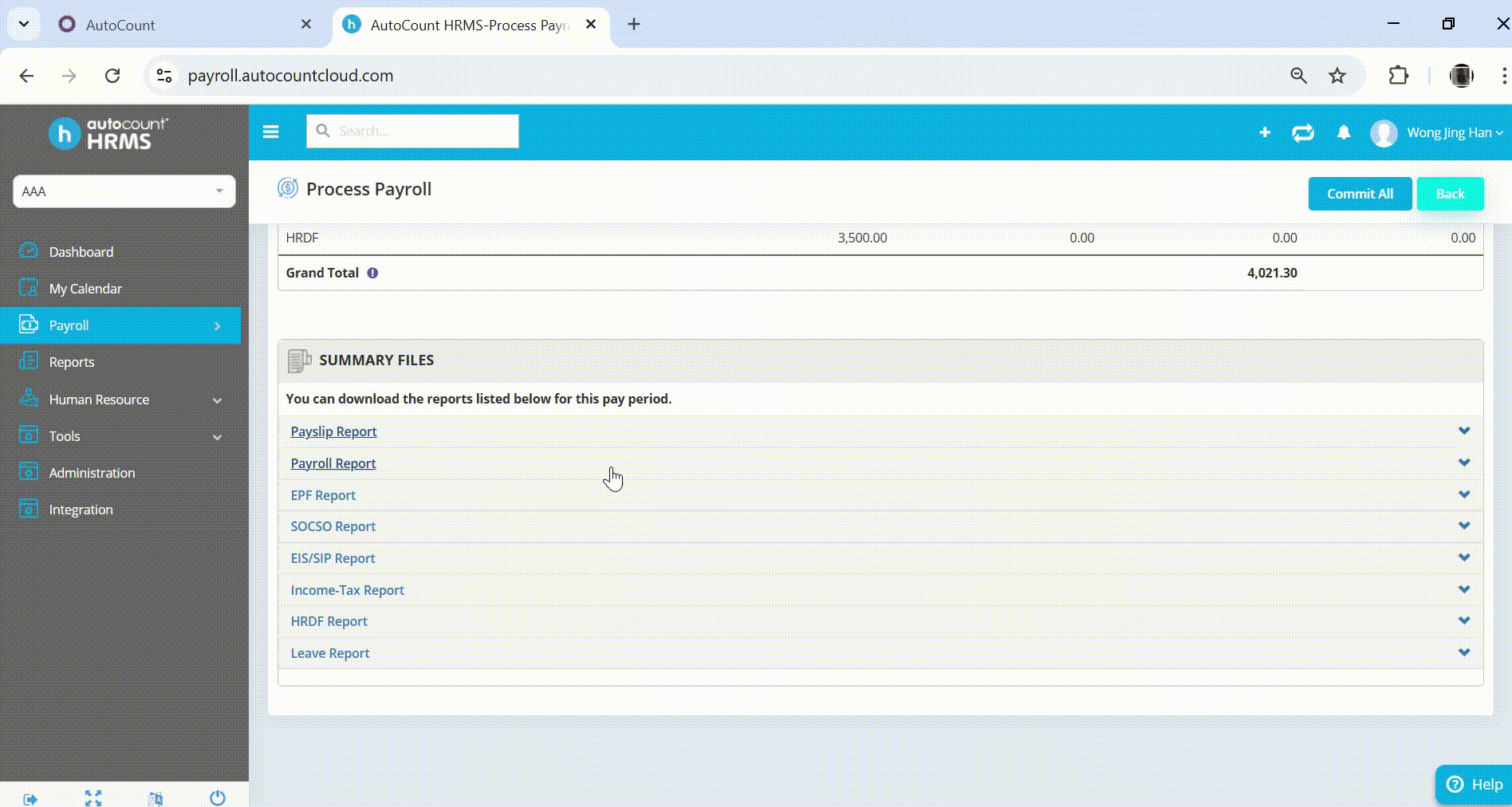The height and width of the screenshot is (807, 1512).
Task: Click the plus quick-add icon
Action: (x=1265, y=132)
